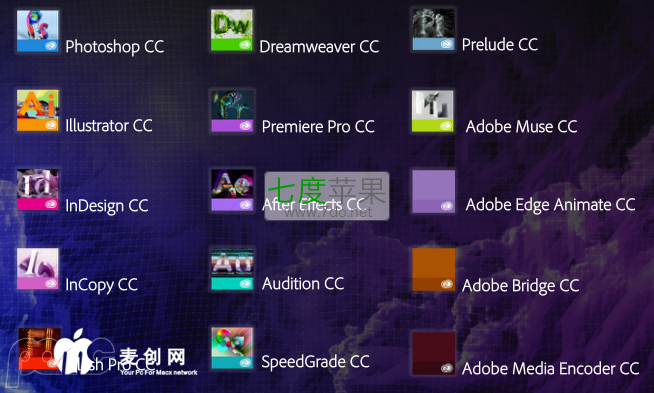Choose the "Illustrator CC" label

click(109, 126)
